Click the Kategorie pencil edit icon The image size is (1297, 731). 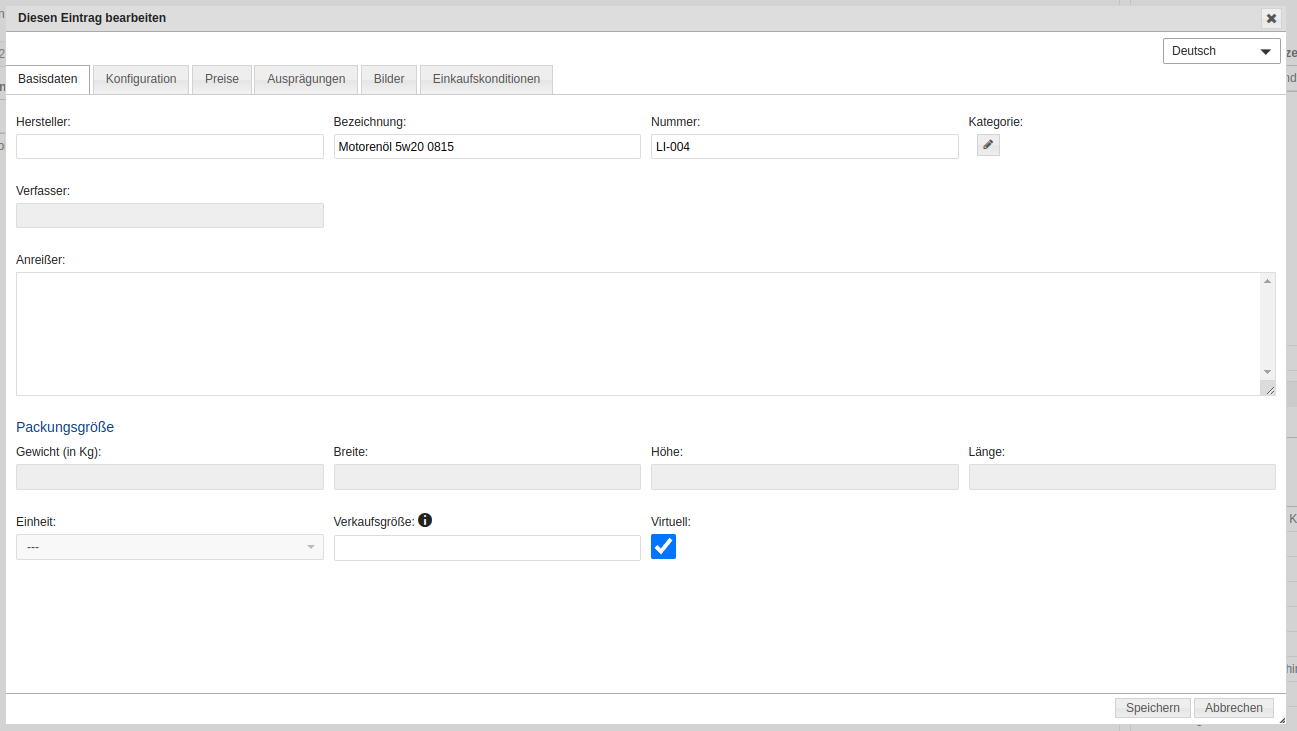pos(988,145)
